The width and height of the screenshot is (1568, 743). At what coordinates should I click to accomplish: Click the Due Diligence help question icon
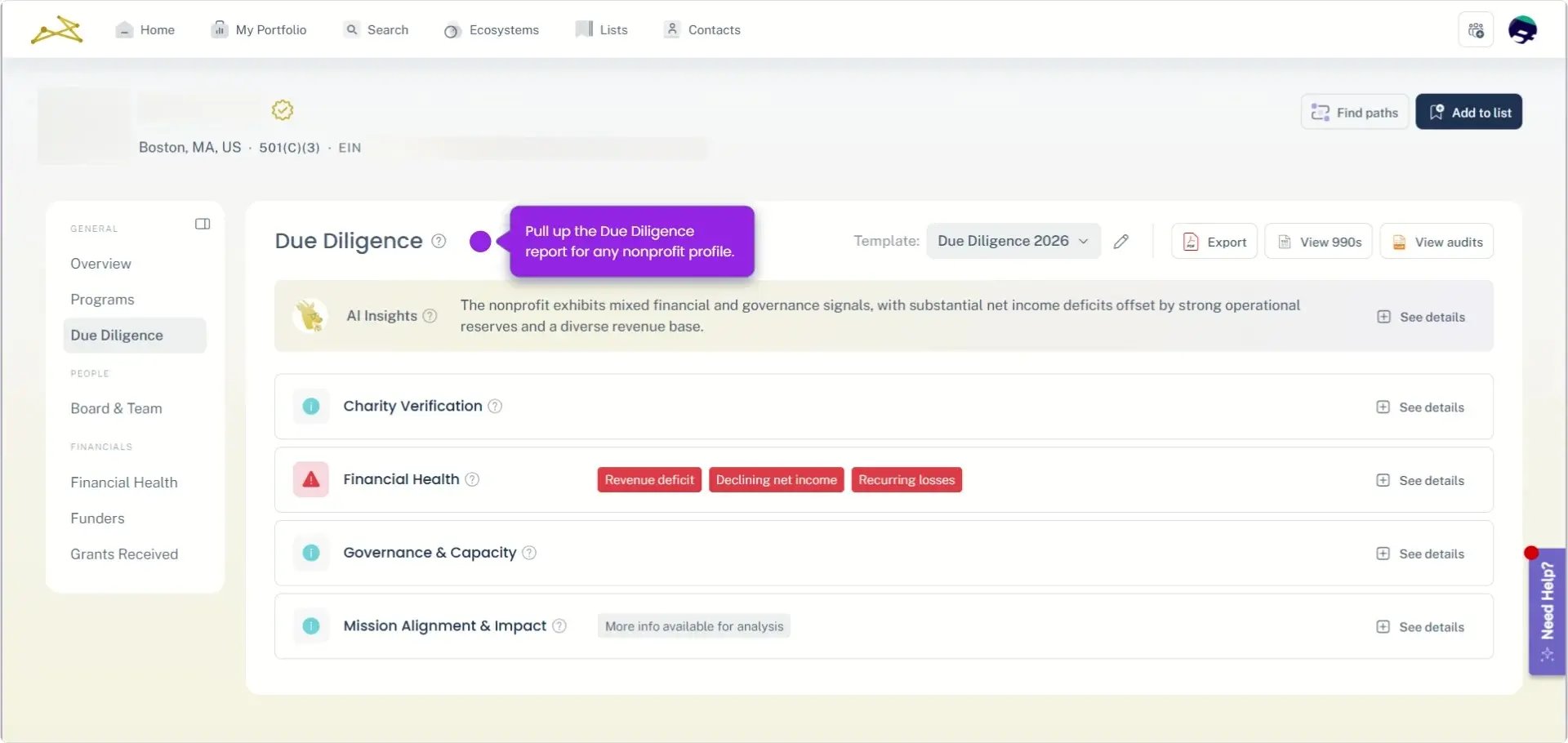(439, 241)
